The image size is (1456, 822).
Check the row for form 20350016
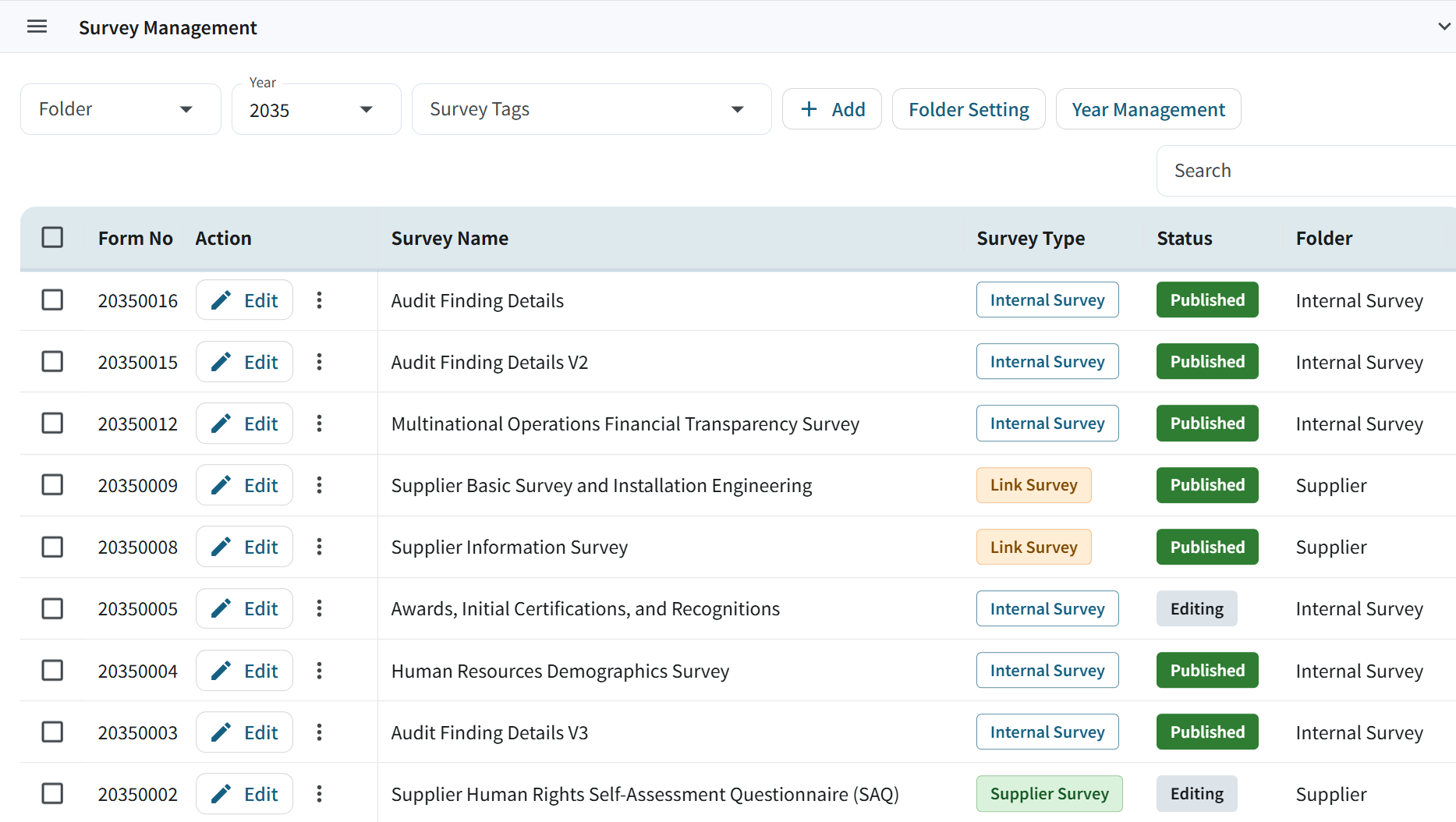pyautogui.click(x=52, y=299)
